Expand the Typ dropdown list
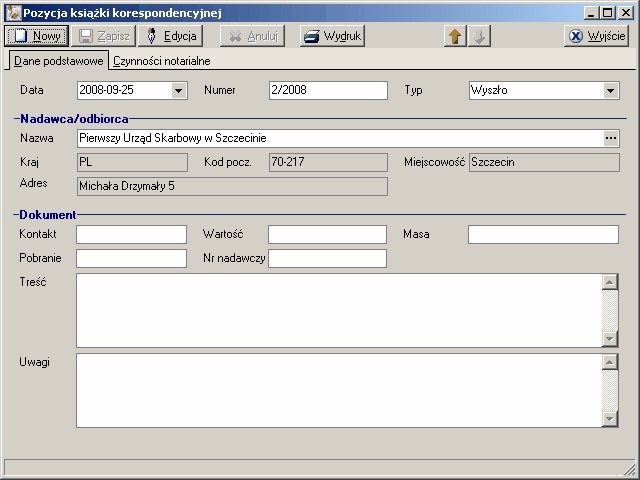 point(611,91)
